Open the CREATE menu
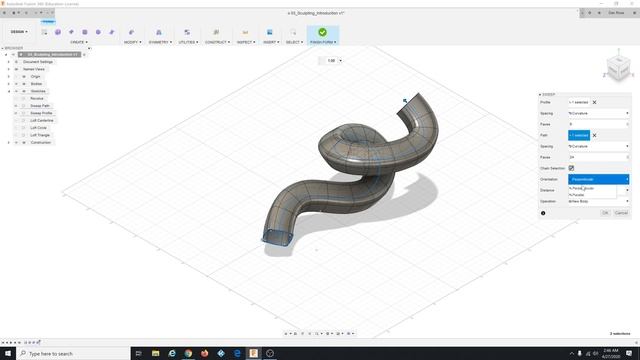640x360 pixels. pyautogui.click(x=79, y=42)
